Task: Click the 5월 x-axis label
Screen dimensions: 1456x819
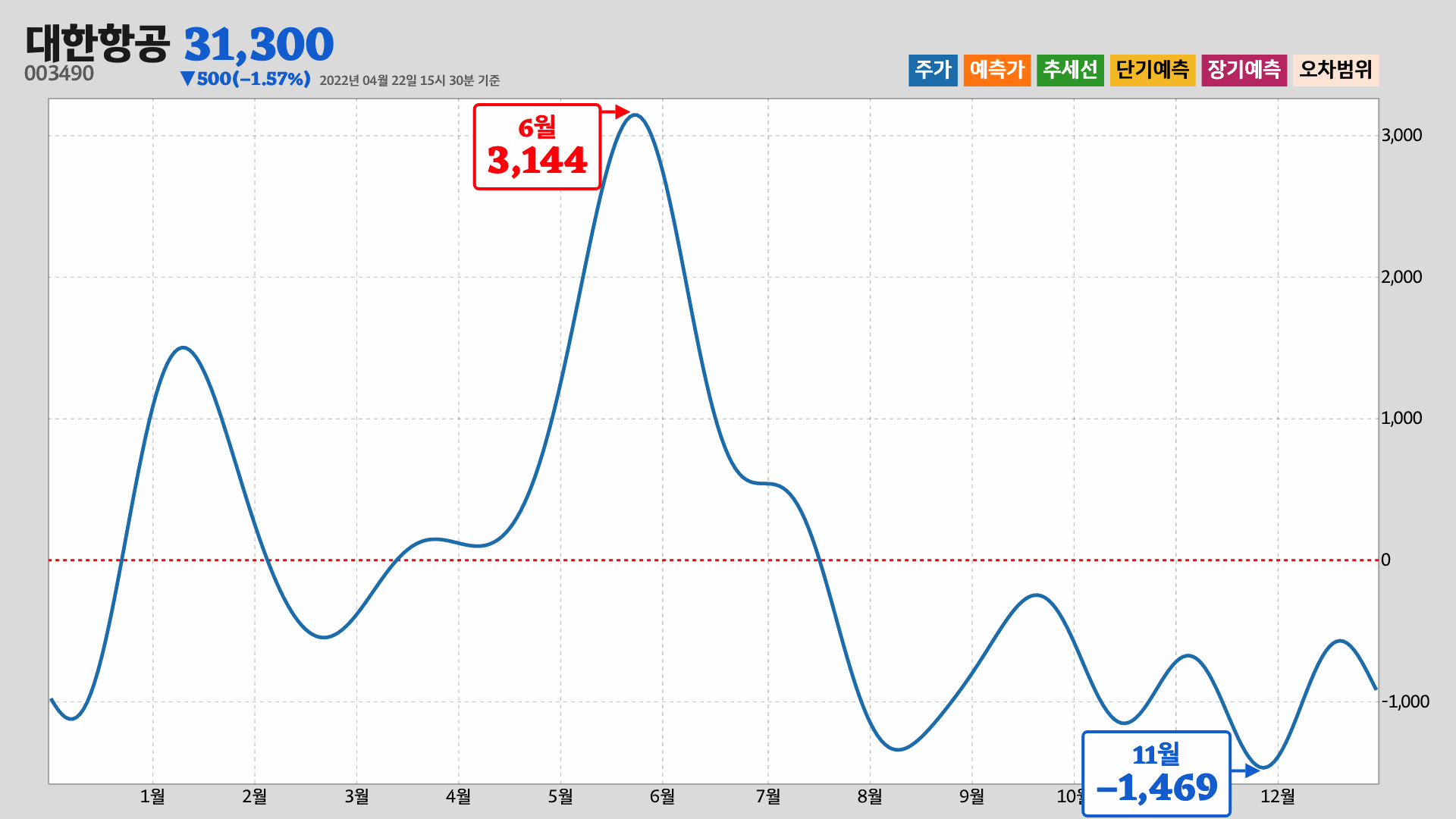Action: [560, 796]
